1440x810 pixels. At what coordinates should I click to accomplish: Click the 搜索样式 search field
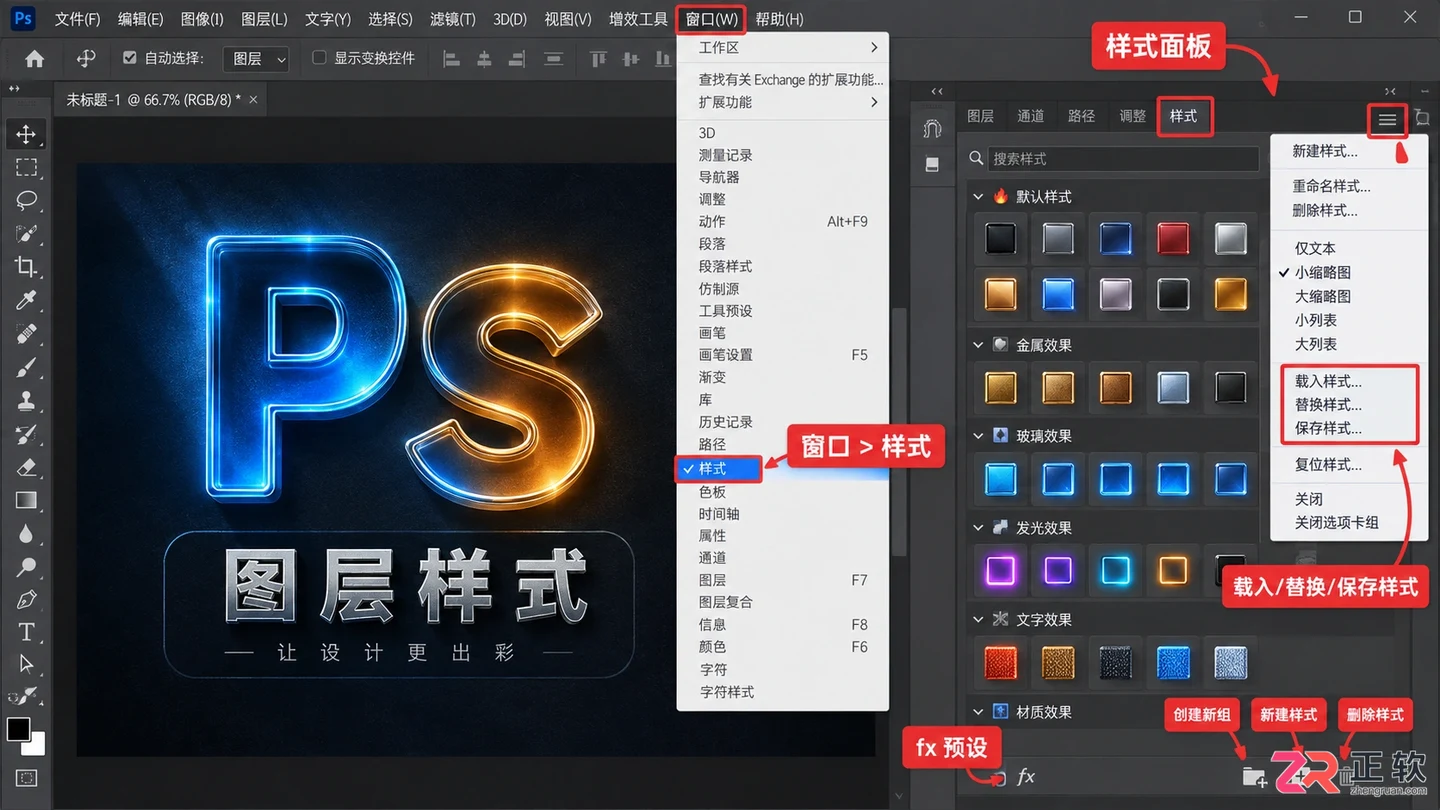1123,159
